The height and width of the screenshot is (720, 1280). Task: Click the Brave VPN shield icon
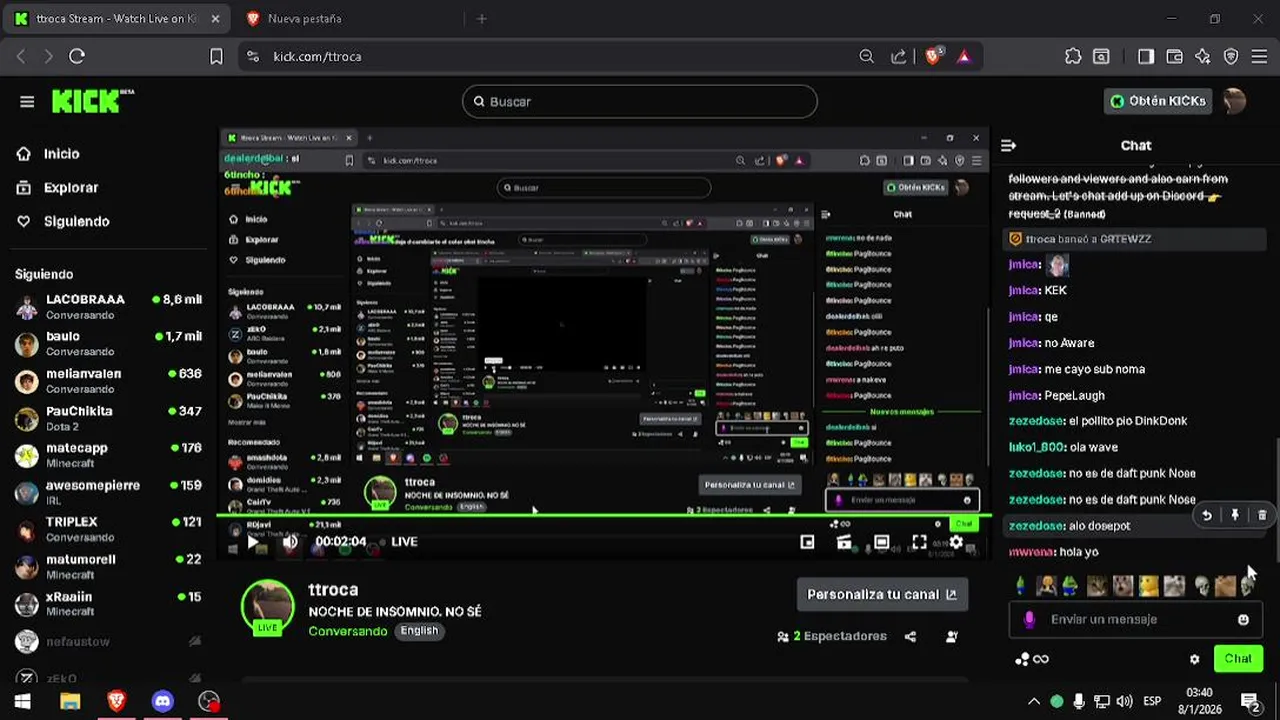click(x=1231, y=57)
